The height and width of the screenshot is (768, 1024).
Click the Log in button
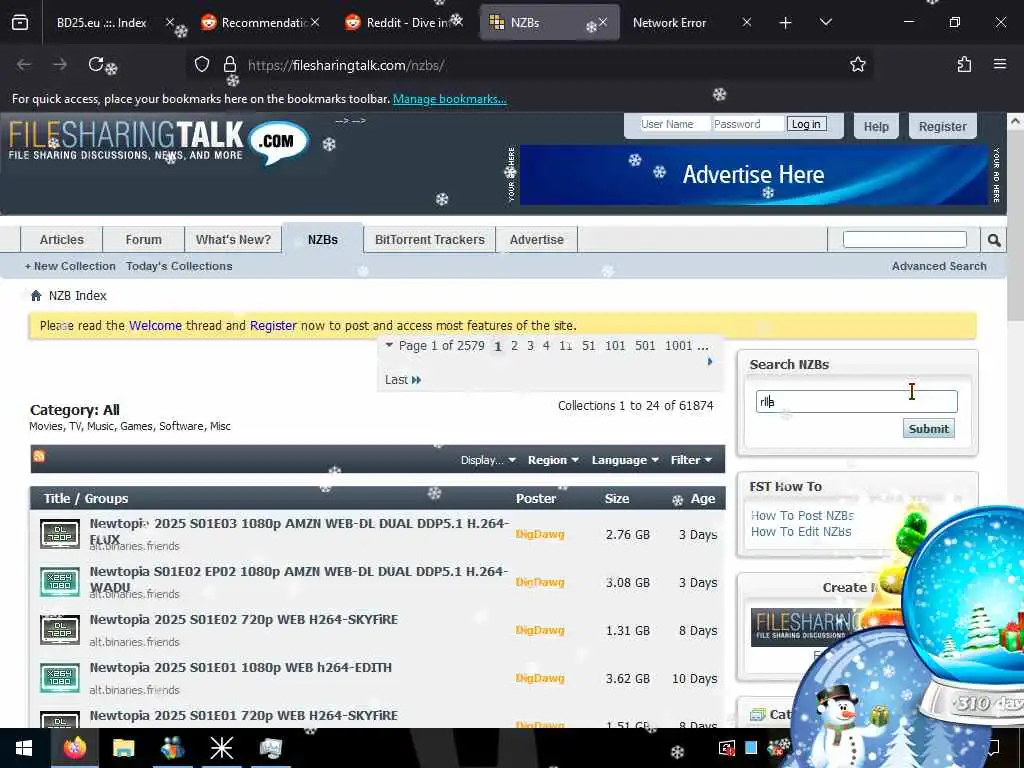(x=806, y=124)
